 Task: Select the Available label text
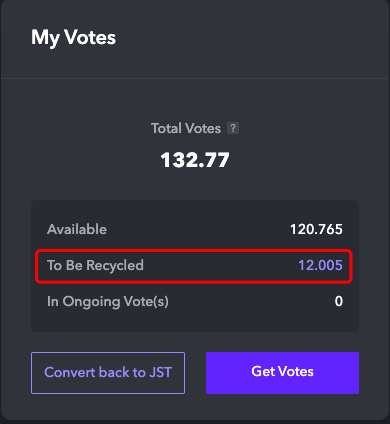[x=77, y=229]
